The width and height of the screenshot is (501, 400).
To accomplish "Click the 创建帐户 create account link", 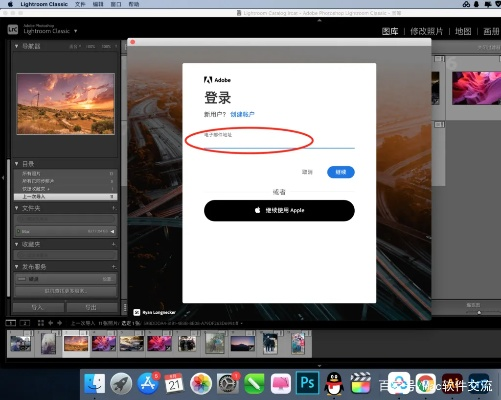I will (242, 114).
